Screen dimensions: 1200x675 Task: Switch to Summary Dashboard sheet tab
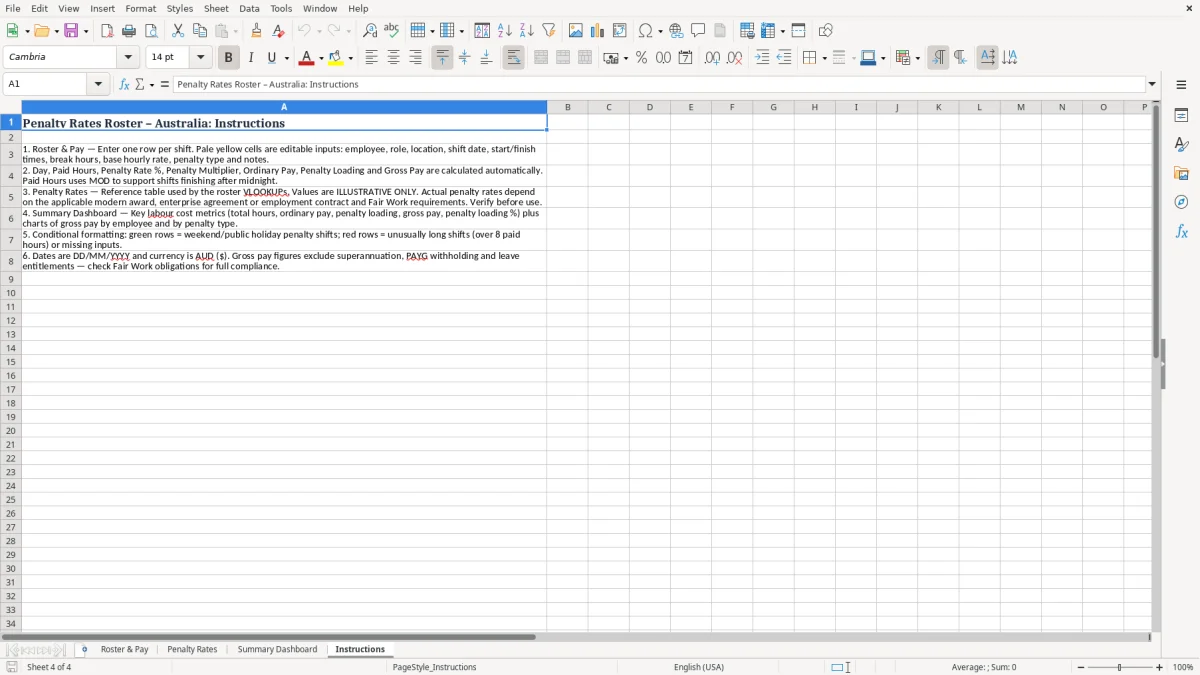[x=277, y=650]
